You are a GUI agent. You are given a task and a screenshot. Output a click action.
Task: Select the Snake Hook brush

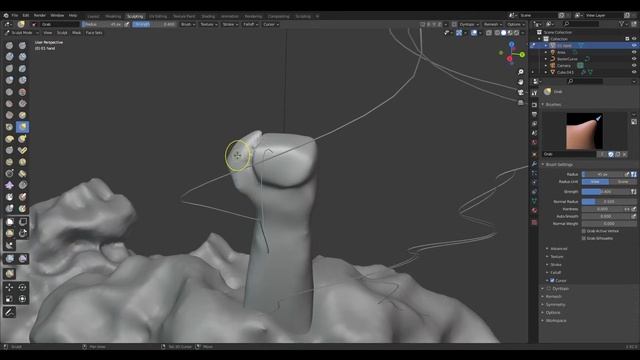(22, 139)
